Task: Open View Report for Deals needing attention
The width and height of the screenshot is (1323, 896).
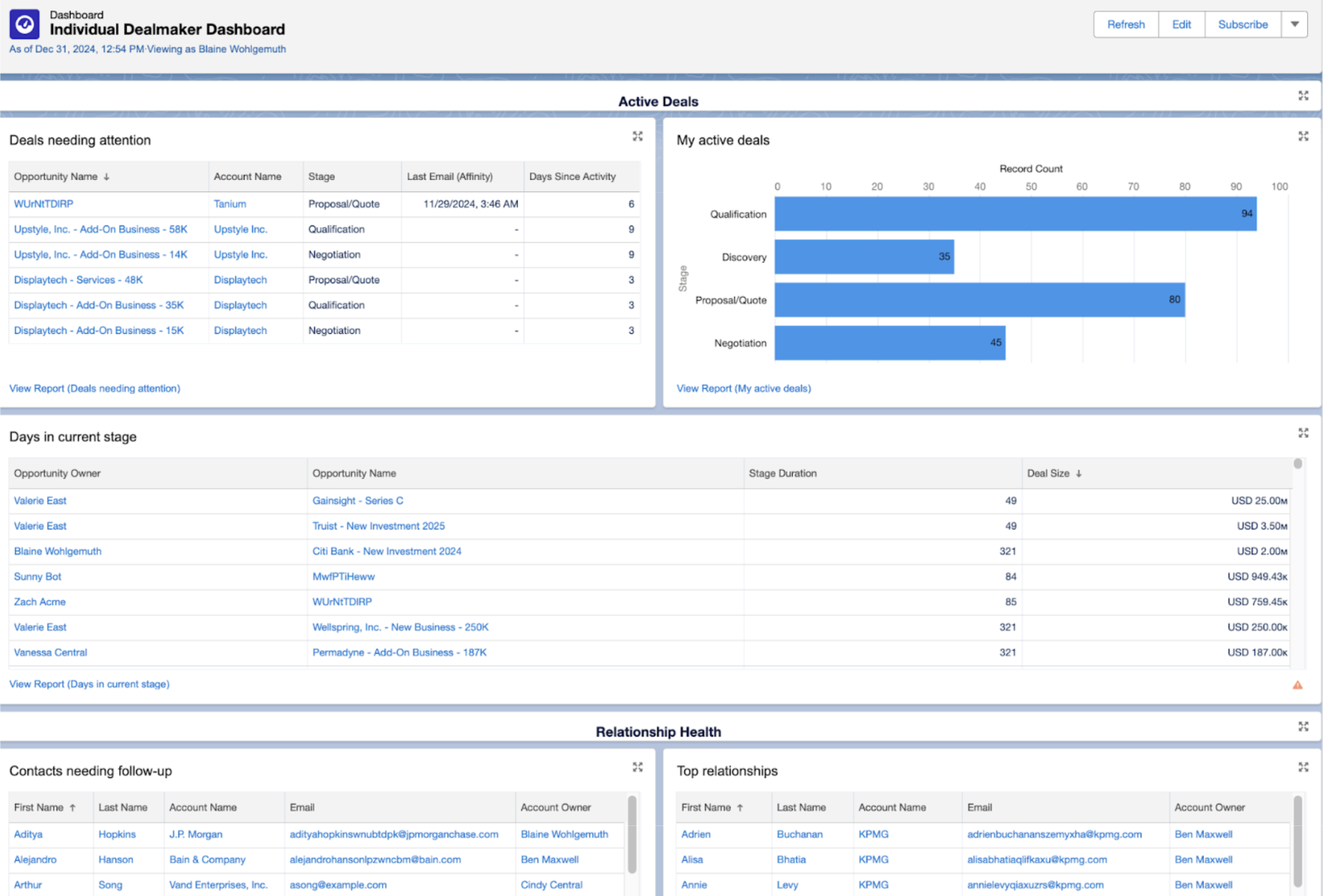Action: pyautogui.click(x=93, y=388)
